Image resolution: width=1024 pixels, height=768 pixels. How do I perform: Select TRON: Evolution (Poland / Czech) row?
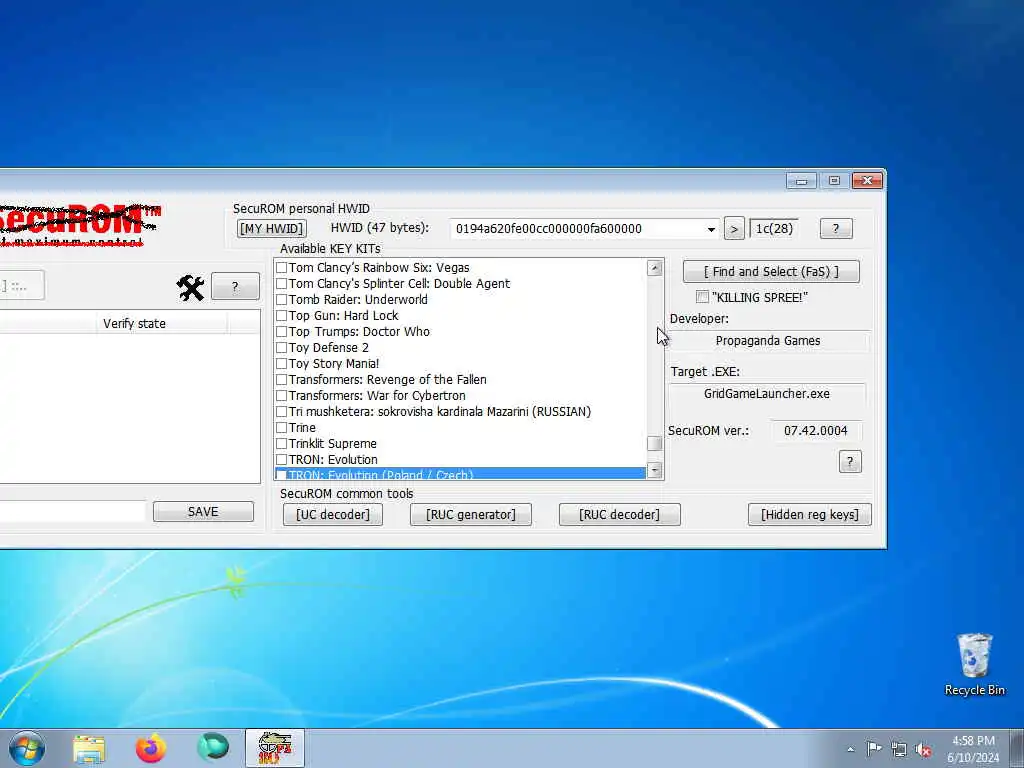(460, 474)
